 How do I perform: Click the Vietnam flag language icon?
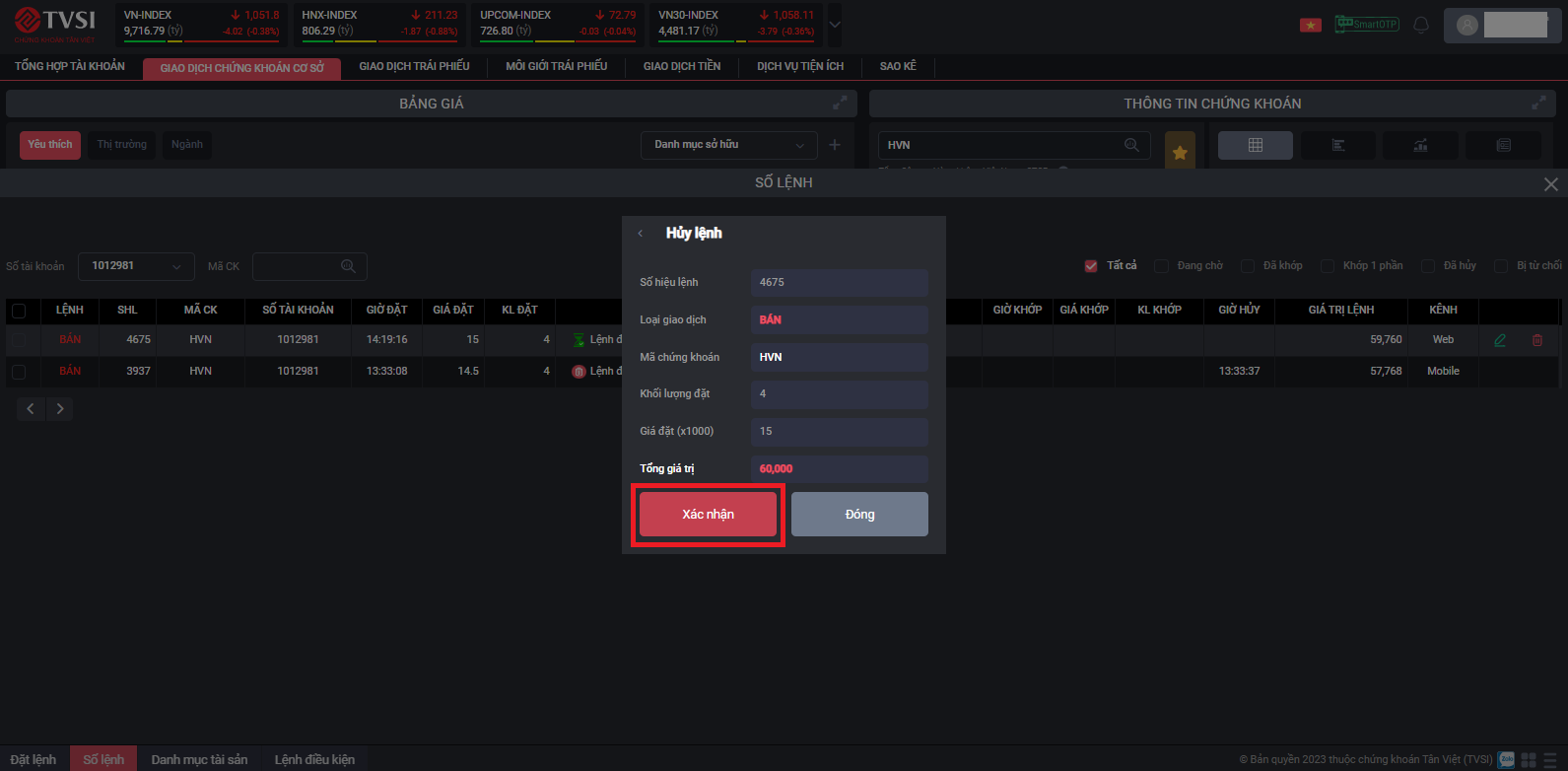(x=1310, y=25)
